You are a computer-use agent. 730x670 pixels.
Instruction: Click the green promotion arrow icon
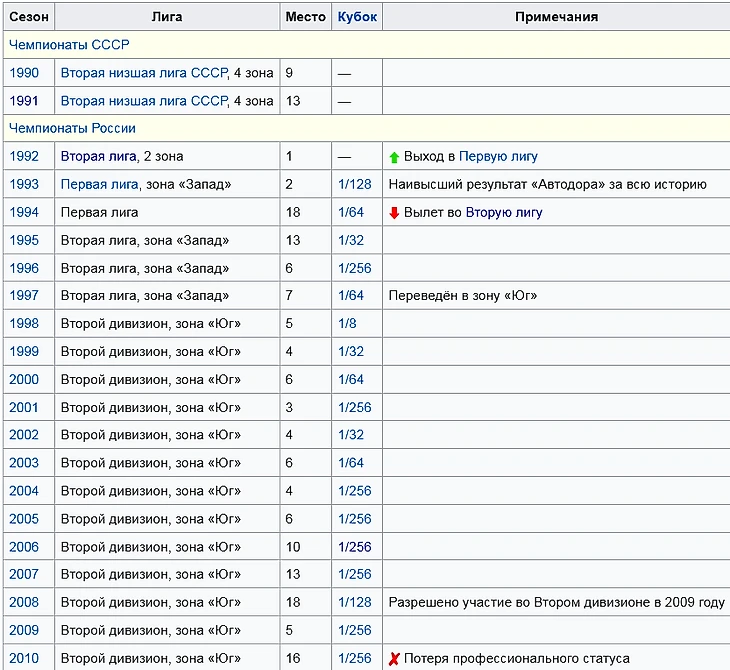click(x=394, y=157)
